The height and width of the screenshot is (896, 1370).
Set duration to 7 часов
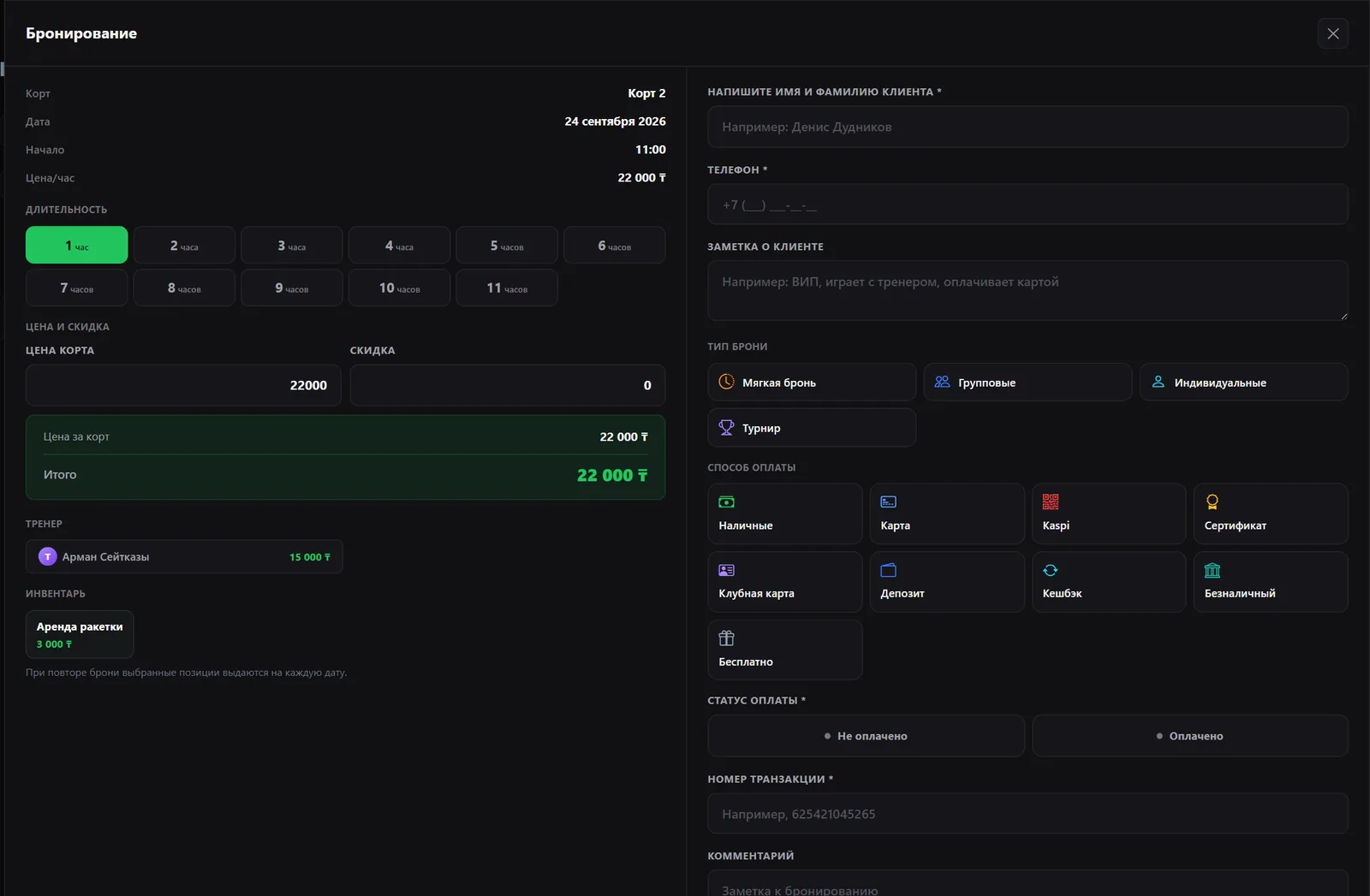77,288
